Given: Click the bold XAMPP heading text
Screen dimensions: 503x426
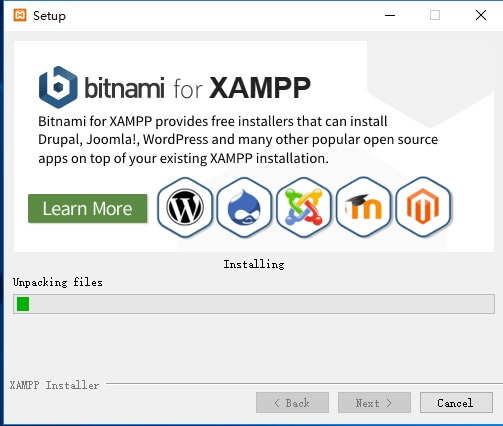Looking at the screenshot, I should (260, 88).
